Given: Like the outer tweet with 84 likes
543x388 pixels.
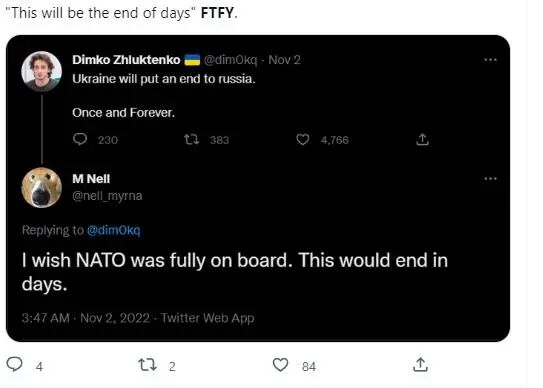Looking at the screenshot, I should pyautogui.click(x=280, y=365).
